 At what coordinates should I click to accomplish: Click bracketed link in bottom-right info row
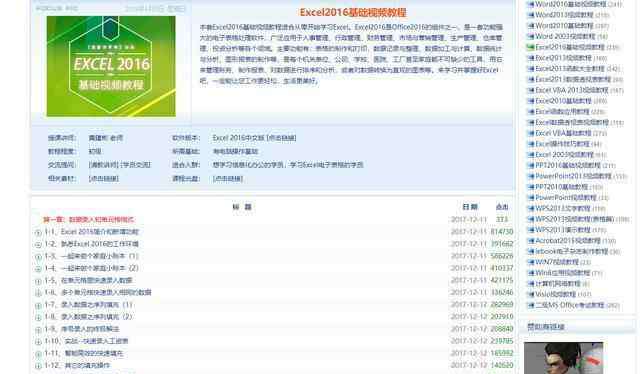click(x=228, y=178)
